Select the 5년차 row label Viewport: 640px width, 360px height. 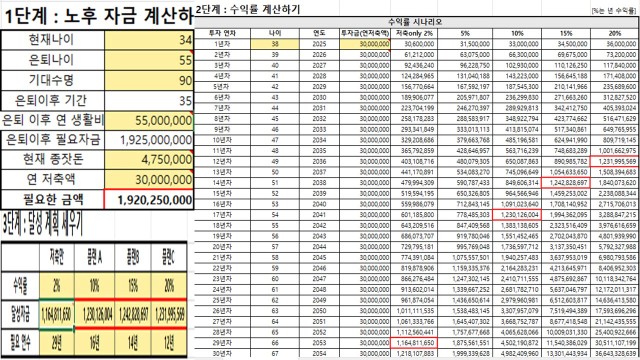[x=222, y=87]
